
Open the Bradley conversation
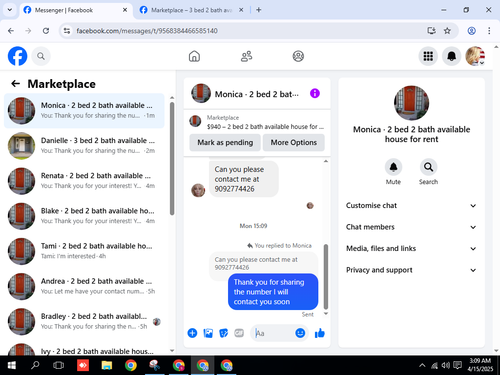(x=84, y=321)
